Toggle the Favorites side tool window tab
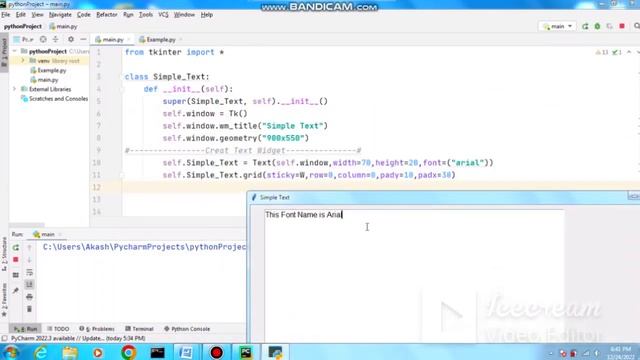The image size is (640, 360). coord(4,300)
